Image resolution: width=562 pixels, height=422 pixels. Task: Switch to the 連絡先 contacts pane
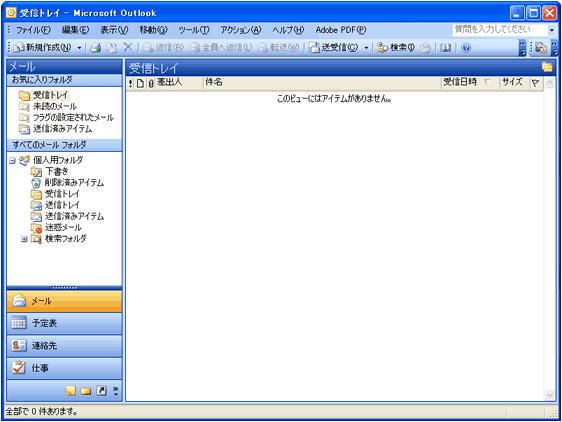(x=64, y=346)
